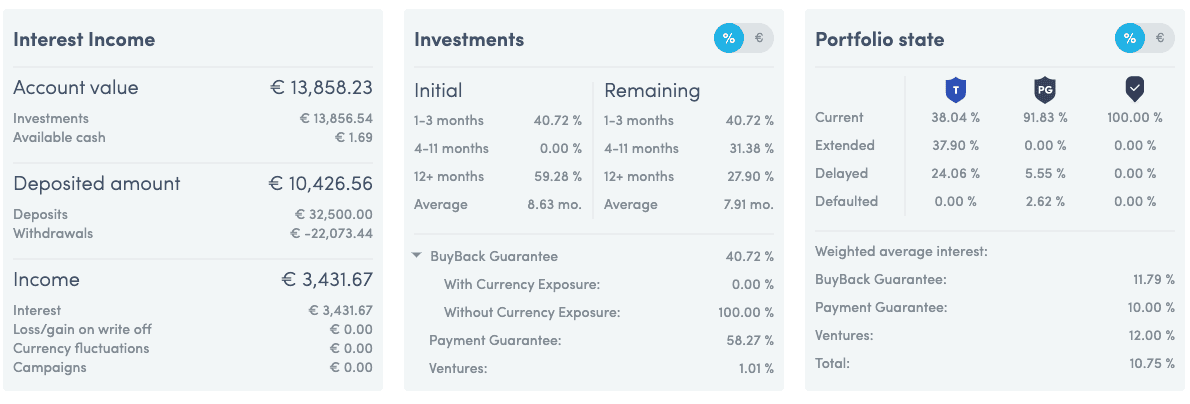Collapse the BuyBack Guarantee section arrow

pos(416,257)
